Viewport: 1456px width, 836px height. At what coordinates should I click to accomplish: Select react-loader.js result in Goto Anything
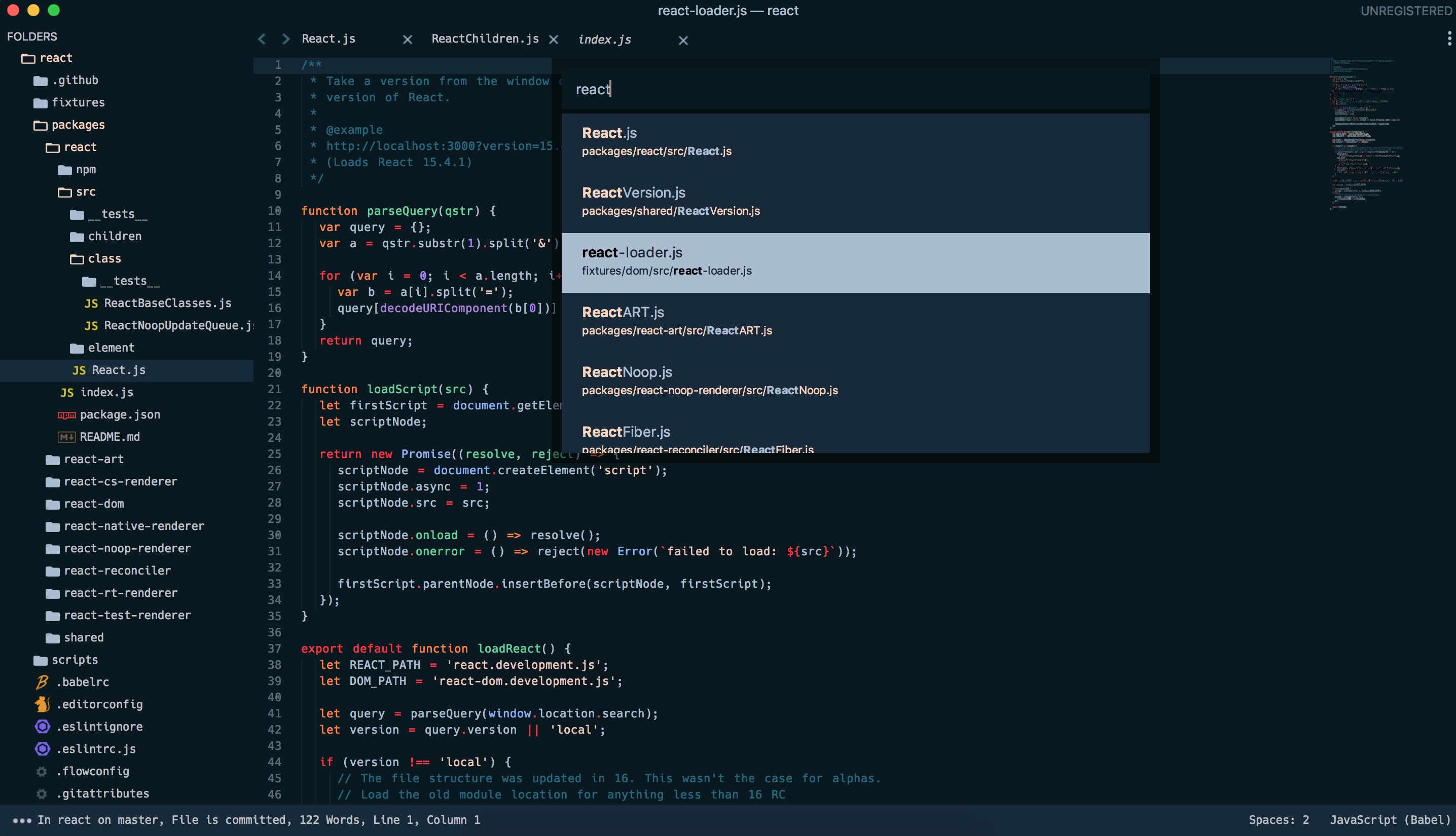tap(855, 262)
